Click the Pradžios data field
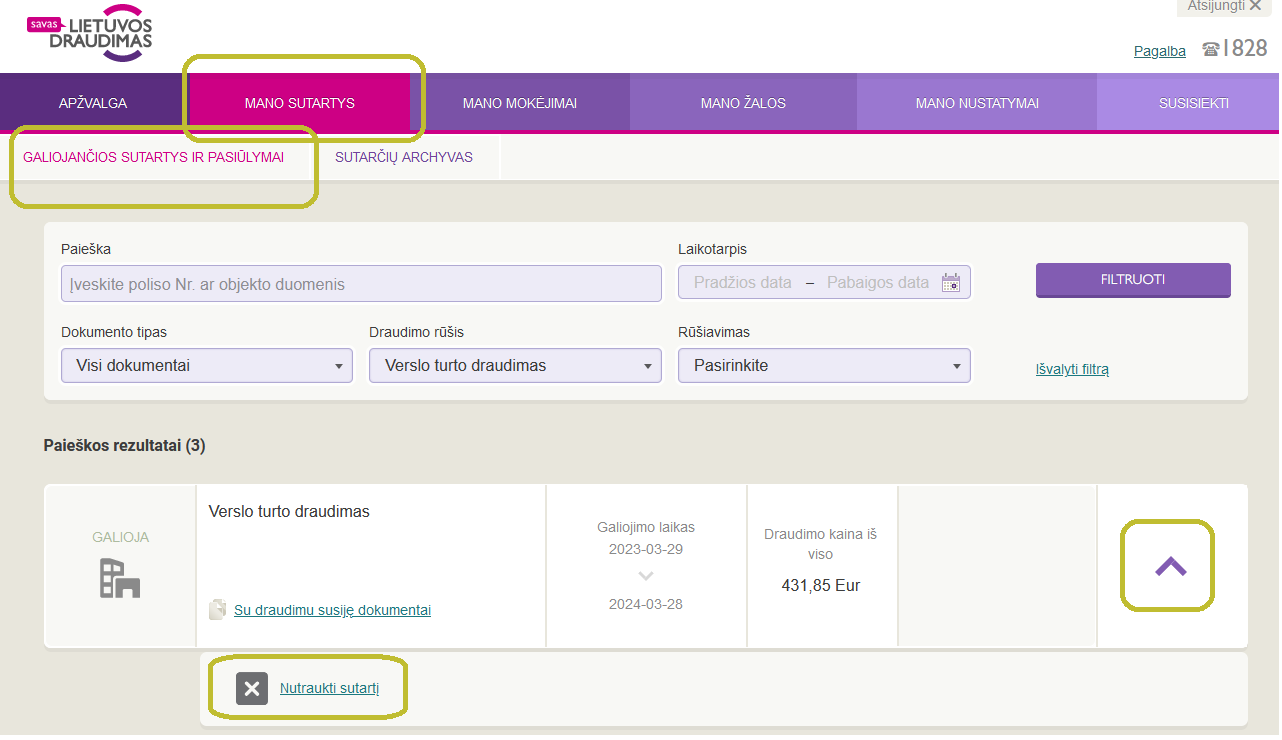Viewport: 1282px width, 740px height. point(742,283)
